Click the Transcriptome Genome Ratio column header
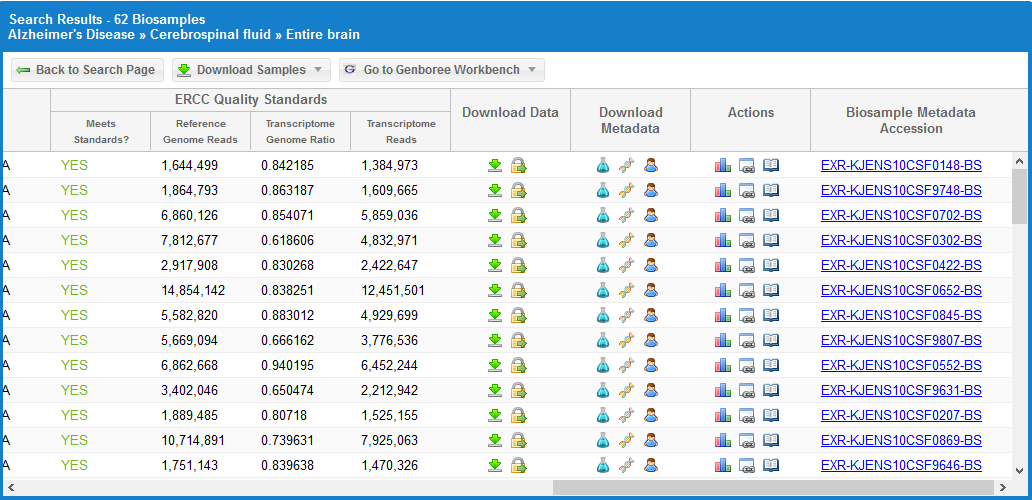Image resolution: width=1032 pixels, height=500 pixels. [x=300, y=131]
